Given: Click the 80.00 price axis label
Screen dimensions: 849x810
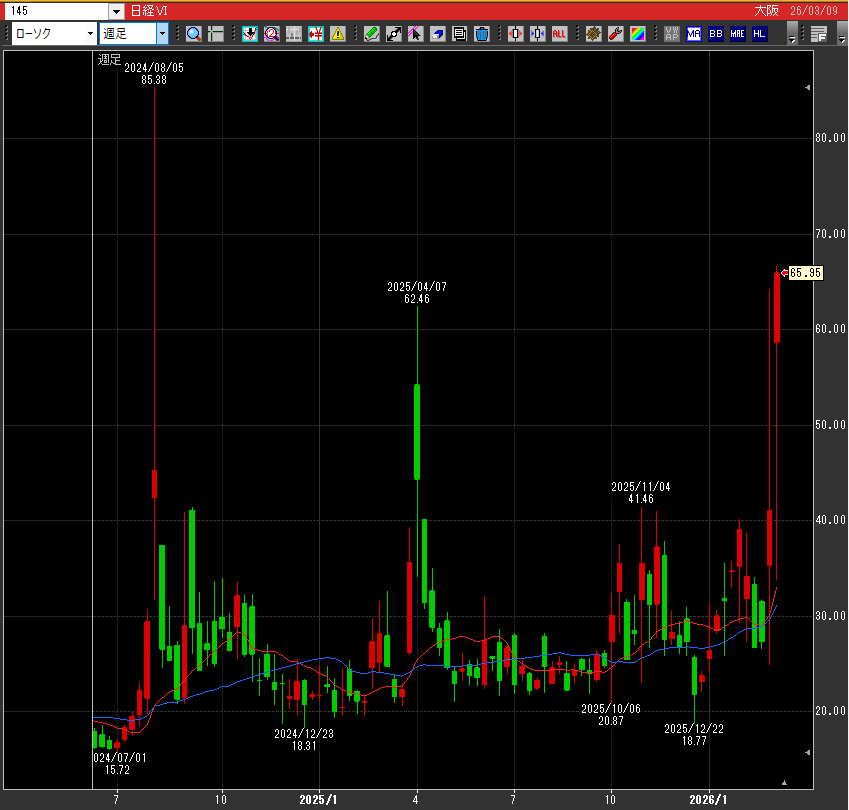Looking at the screenshot, I should [x=830, y=138].
